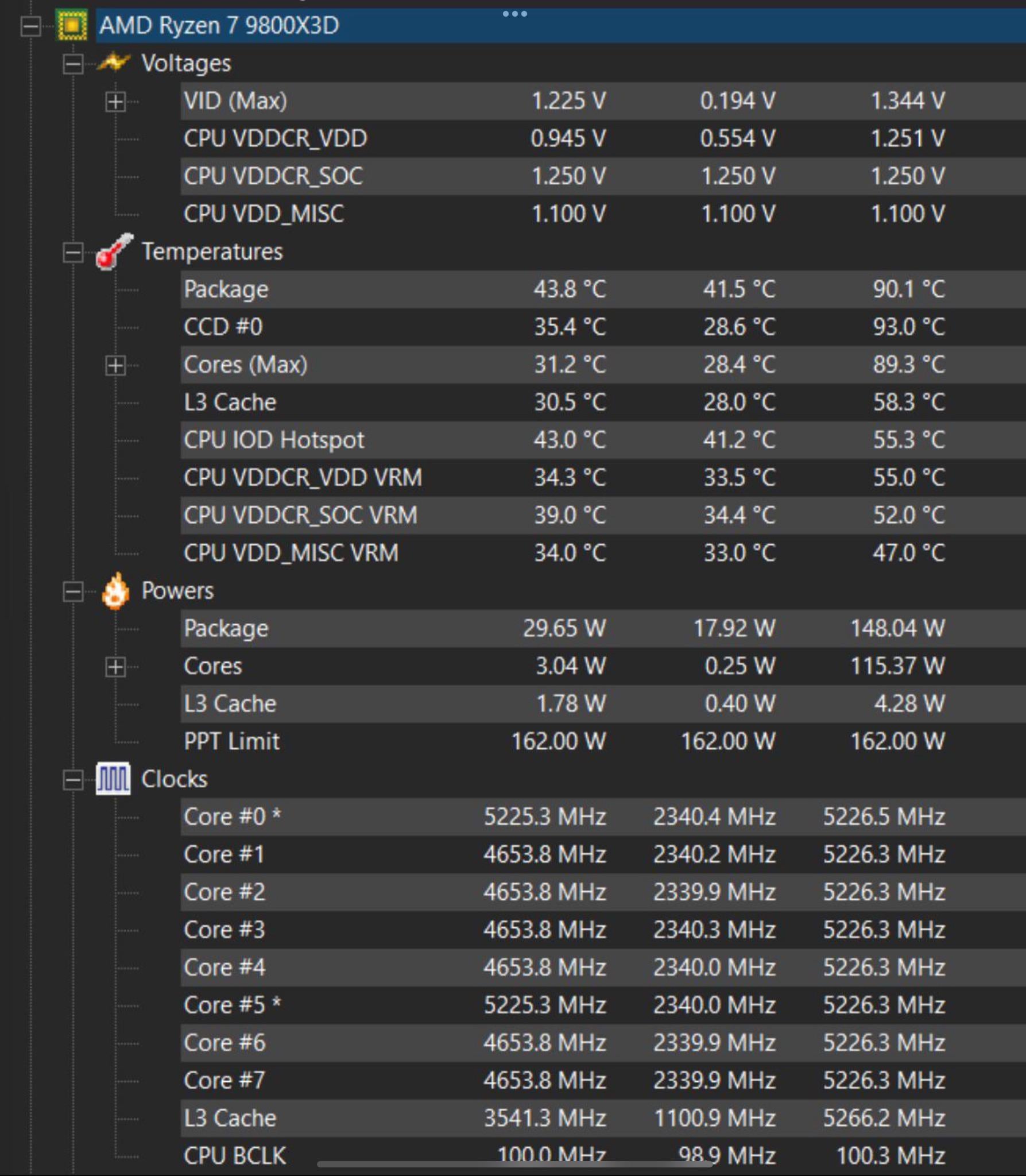Select the AMD Ryzen 7 9800X3D row

(x=560, y=25)
